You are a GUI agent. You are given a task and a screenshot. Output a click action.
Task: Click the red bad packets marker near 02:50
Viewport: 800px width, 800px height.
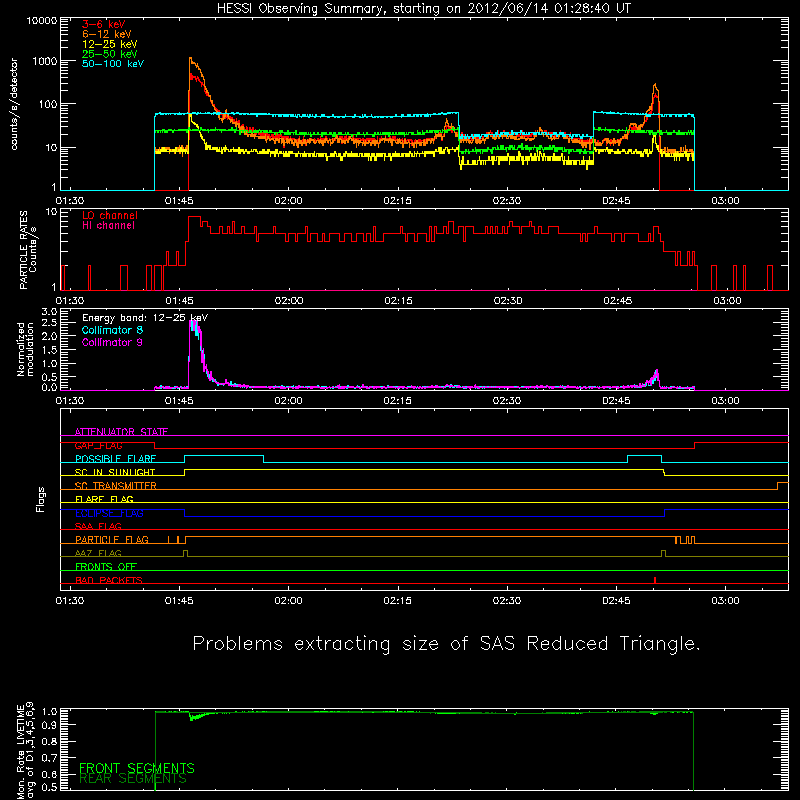655,580
